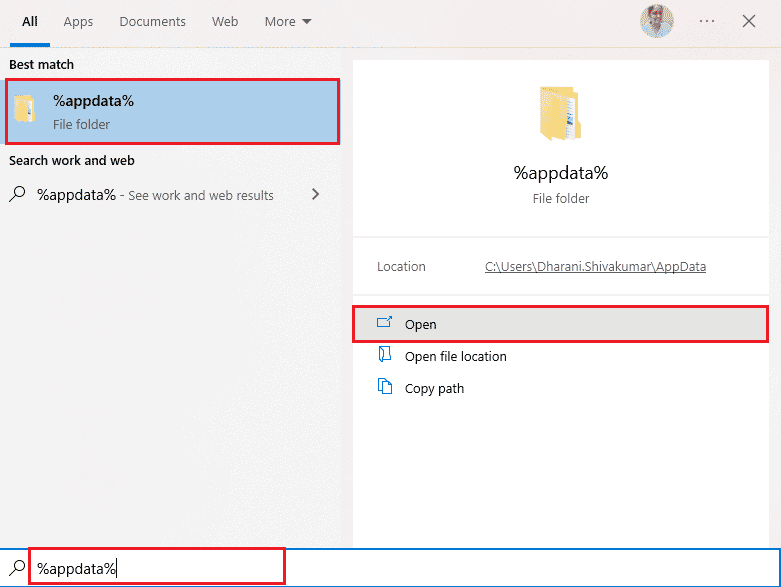The height and width of the screenshot is (587, 781).
Task: Select the All tab
Action: click(x=30, y=21)
